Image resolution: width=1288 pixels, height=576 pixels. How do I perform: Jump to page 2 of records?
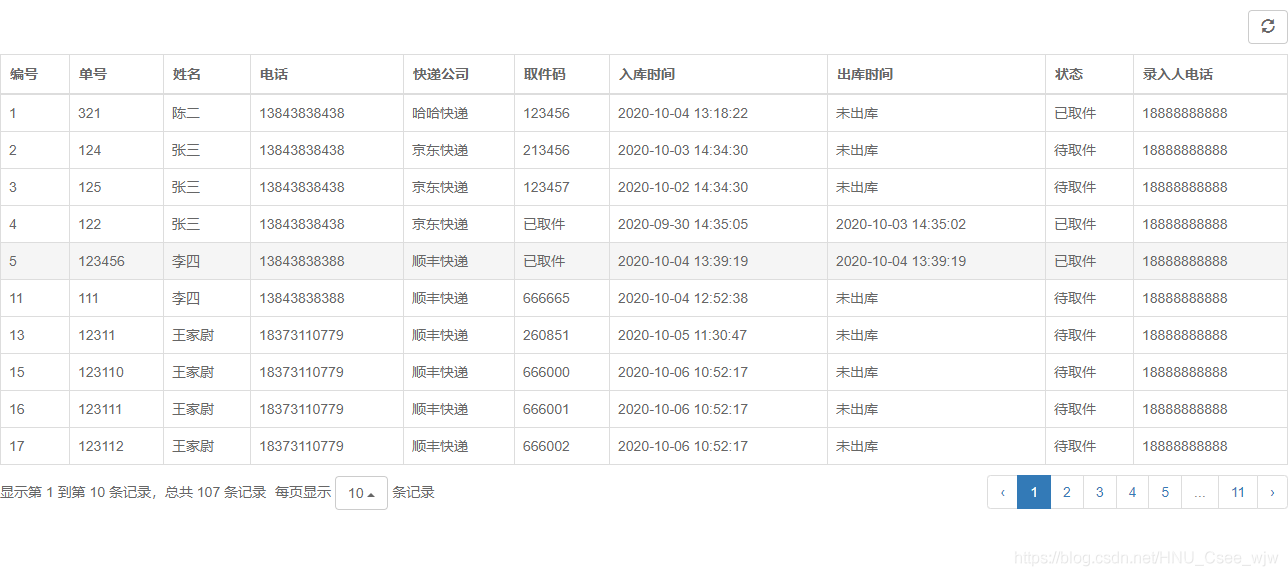click(x=1067, y=492)
